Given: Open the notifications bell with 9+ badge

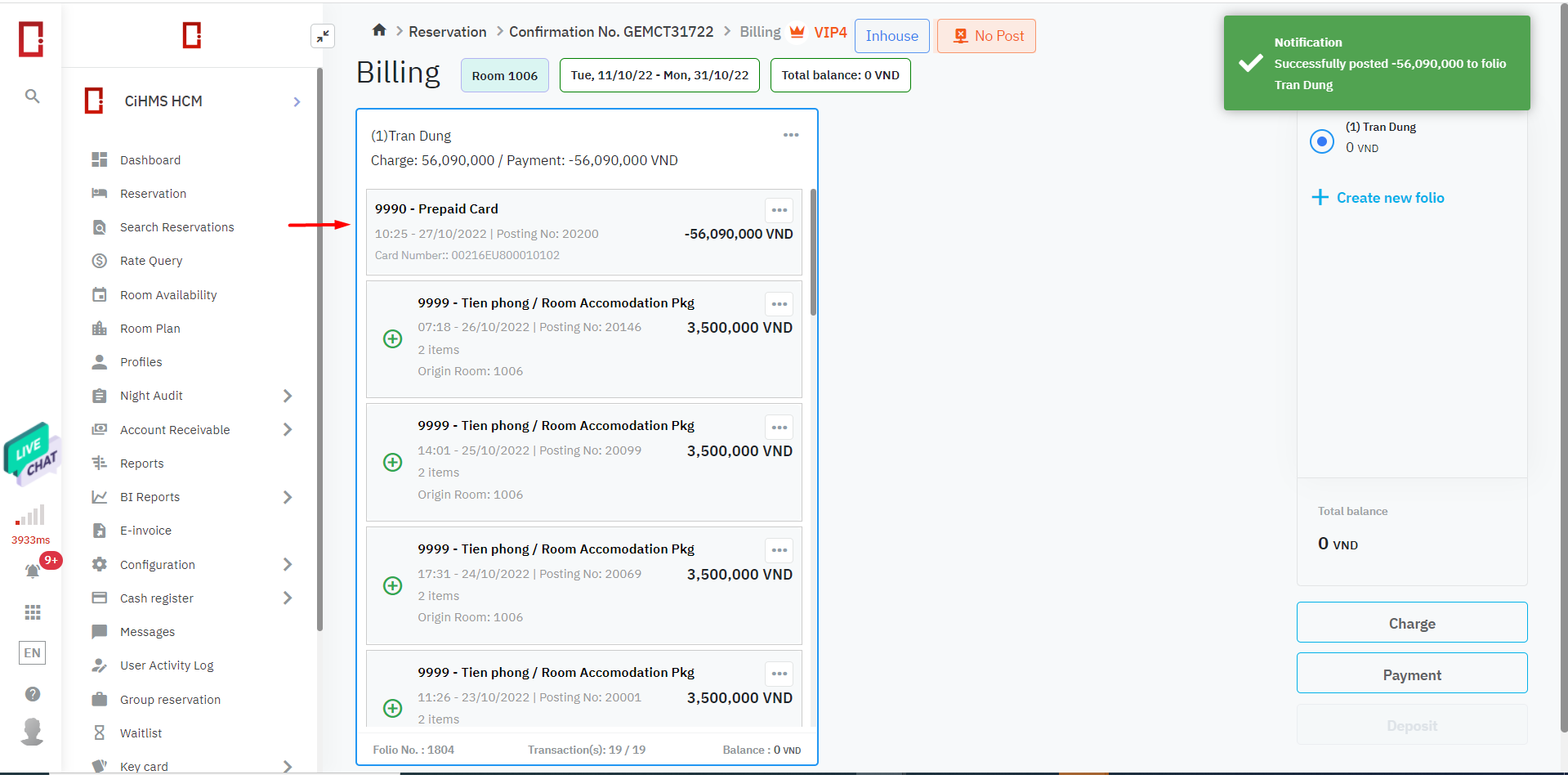Looking at the screenshot, I should click(33, 571).
